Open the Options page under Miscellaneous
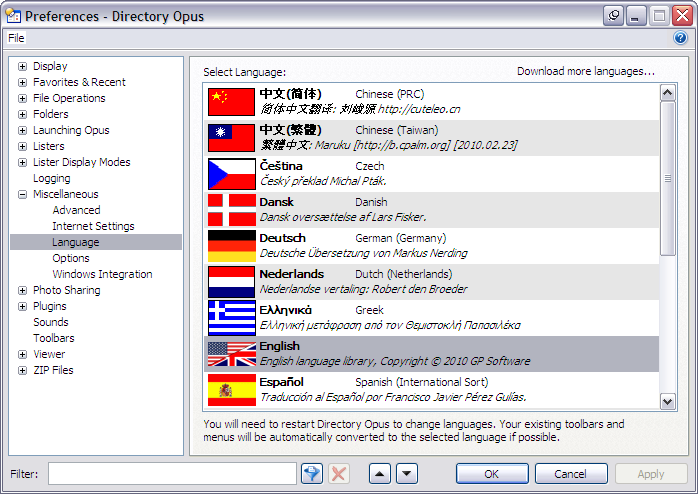698x494 pixels. tap(71, 258)
